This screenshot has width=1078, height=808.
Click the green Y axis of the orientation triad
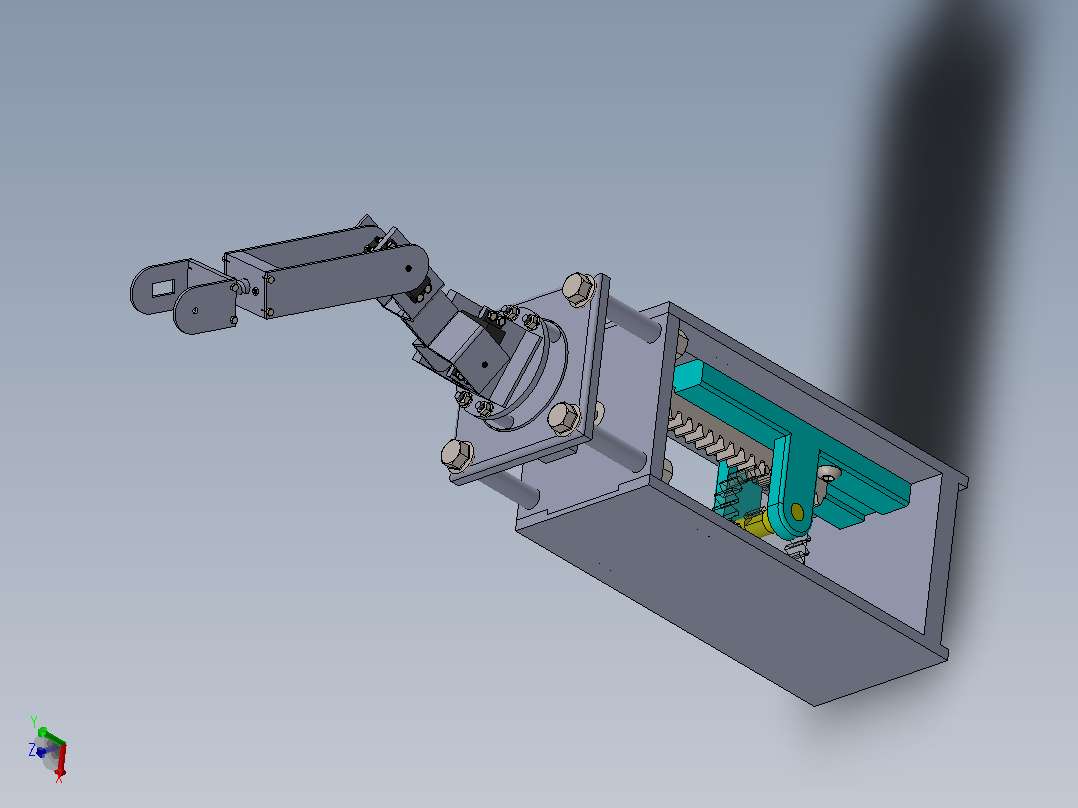(x=52, y=736)
